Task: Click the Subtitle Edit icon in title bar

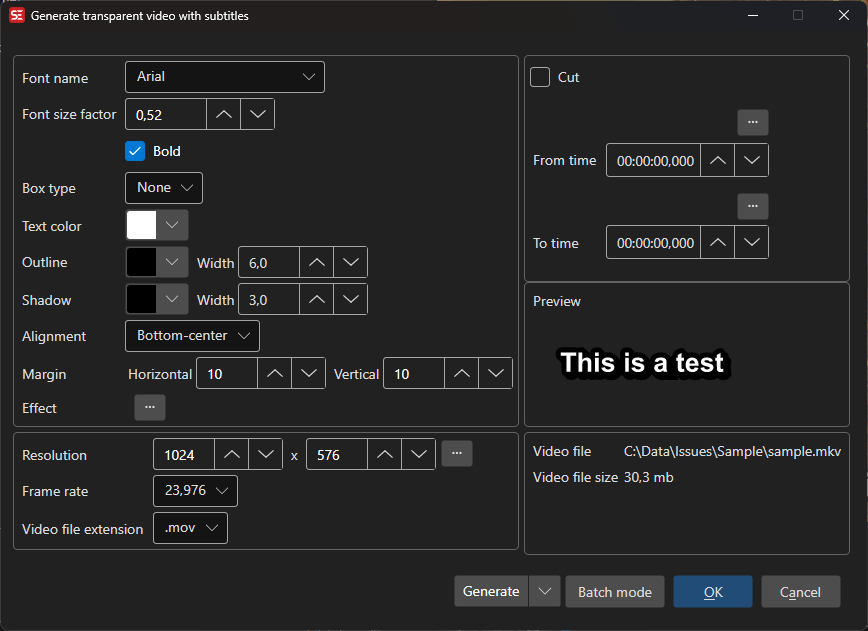Action: (17, 15)
